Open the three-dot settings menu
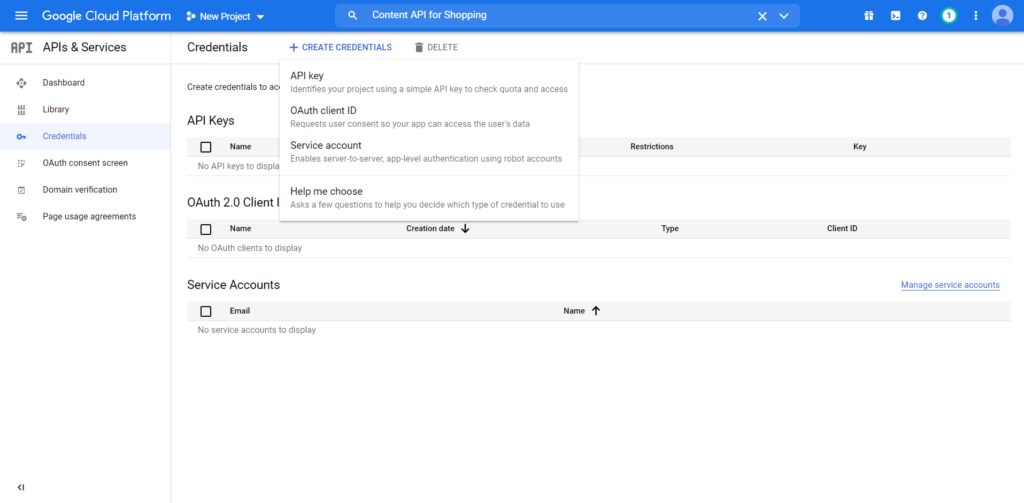This screenshot has width=1024, height=503. click(976, 16)
